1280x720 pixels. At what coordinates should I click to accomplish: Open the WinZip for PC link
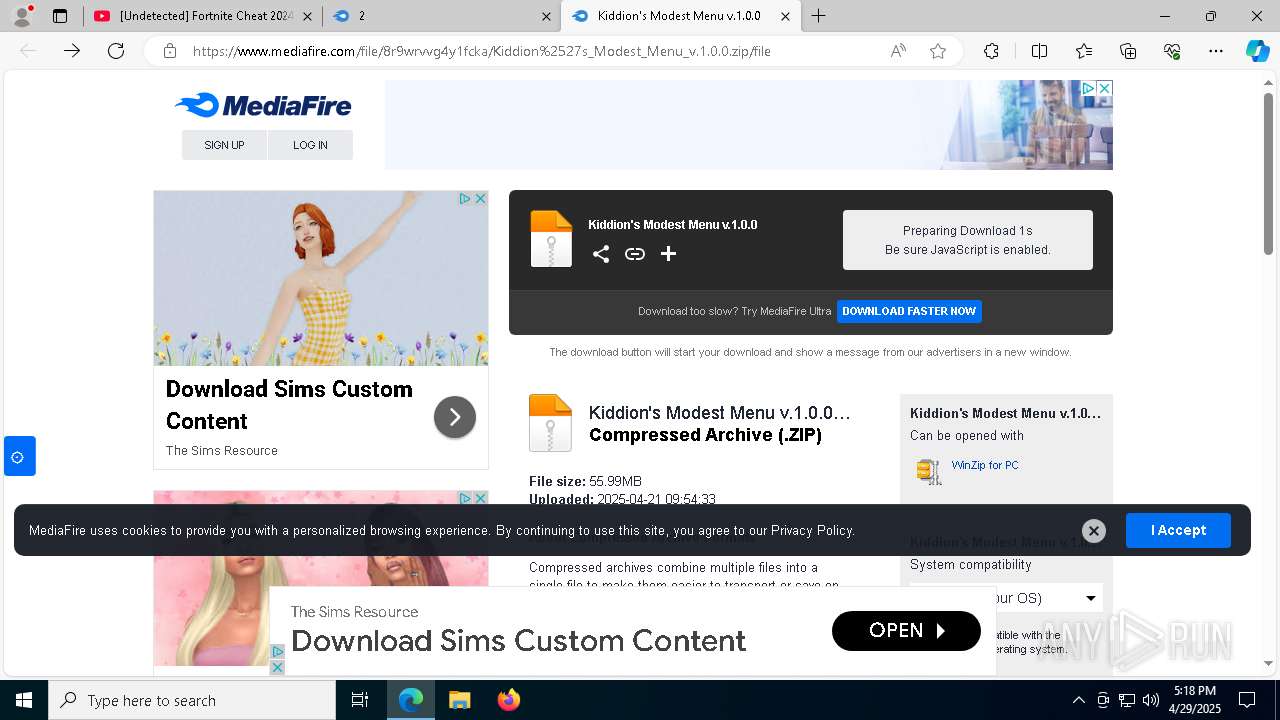[985, 465]
